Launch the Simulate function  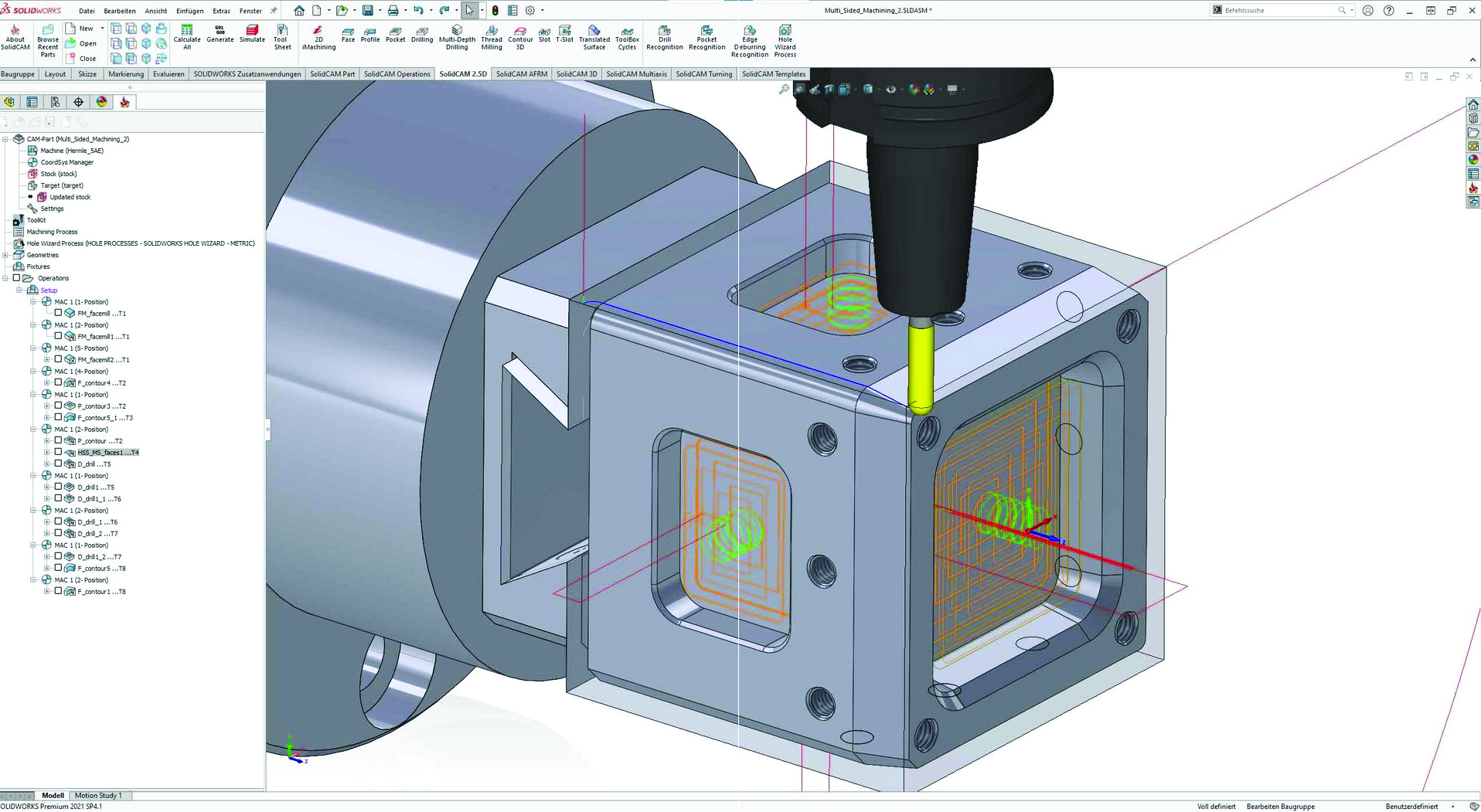click(x=252, y=36)
